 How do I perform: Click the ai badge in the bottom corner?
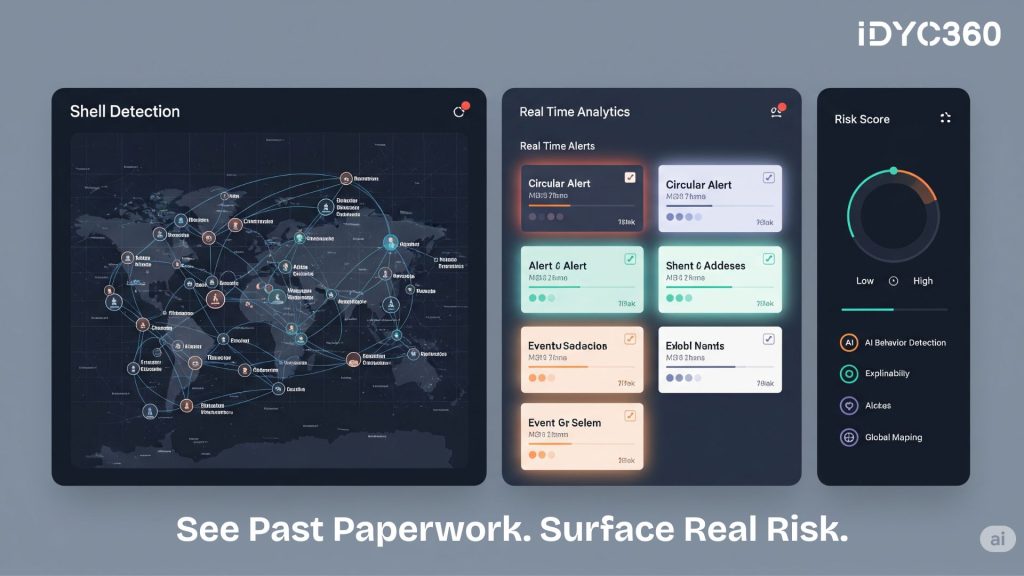(996, 539)
